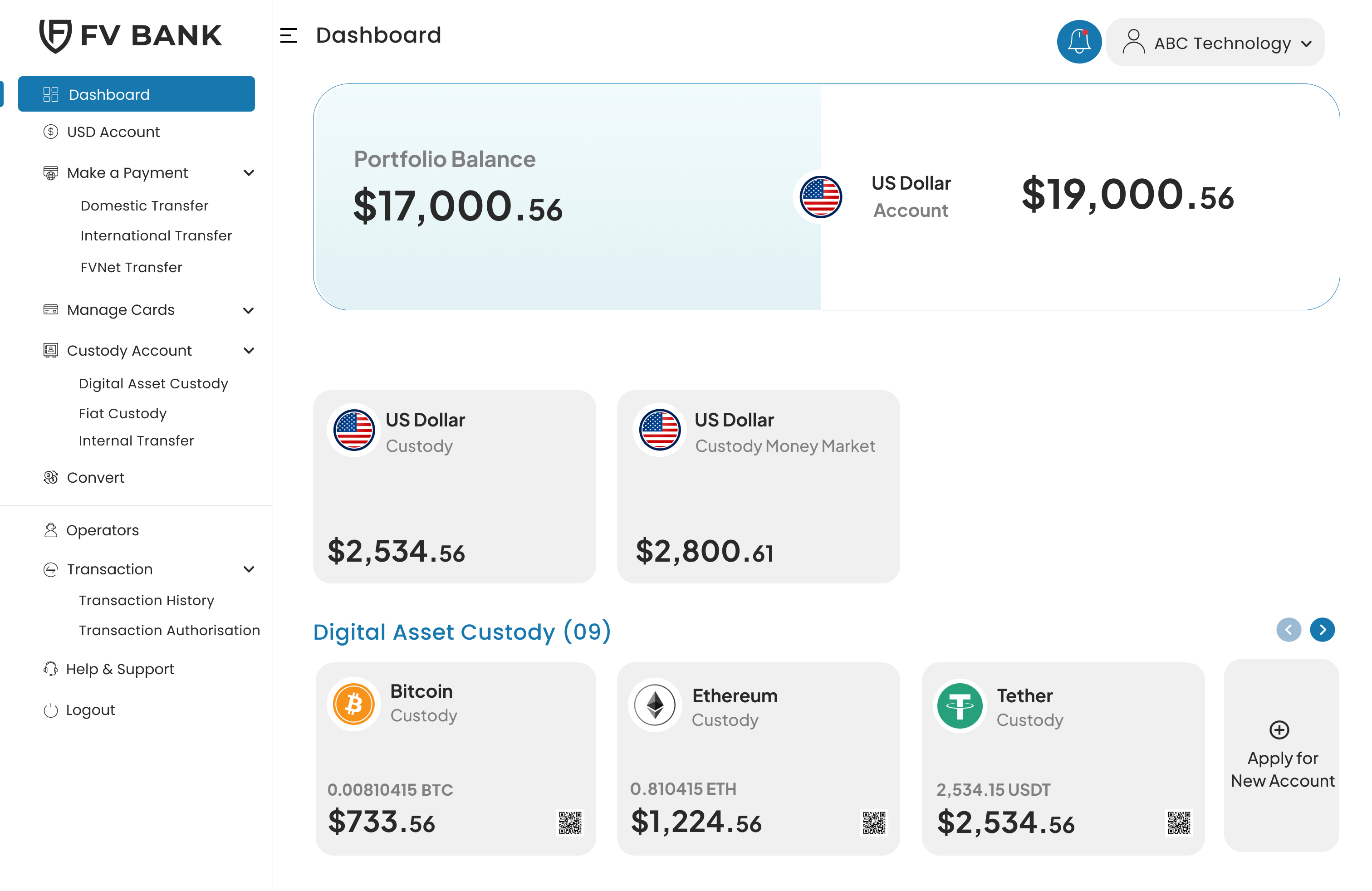Click the notification bell icon
The image size is (1372, 891).
pyautogui.click(x=1078, y=42)
